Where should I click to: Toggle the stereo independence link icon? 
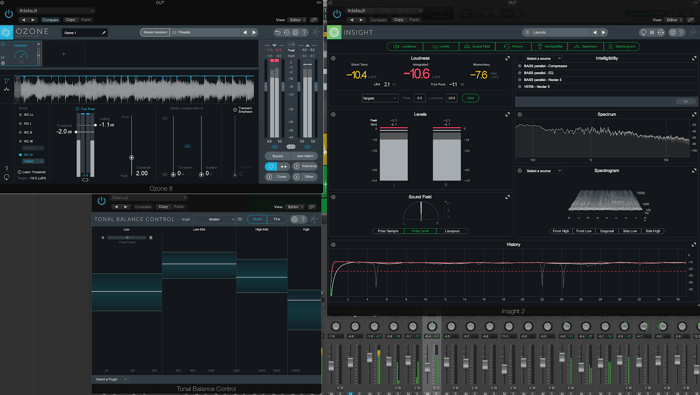(188, 146)
